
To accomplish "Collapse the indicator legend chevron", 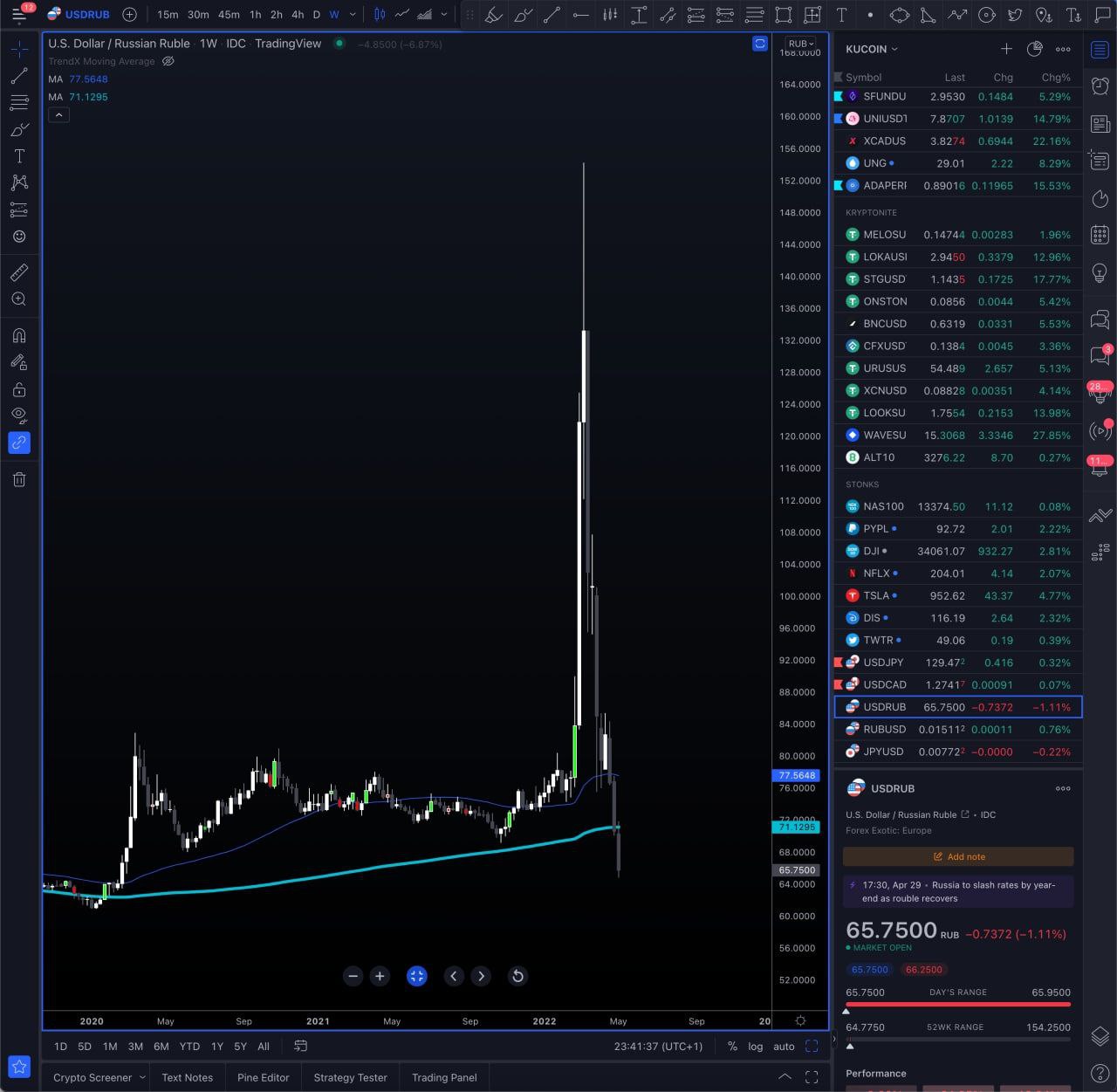I will click(58, 114).
